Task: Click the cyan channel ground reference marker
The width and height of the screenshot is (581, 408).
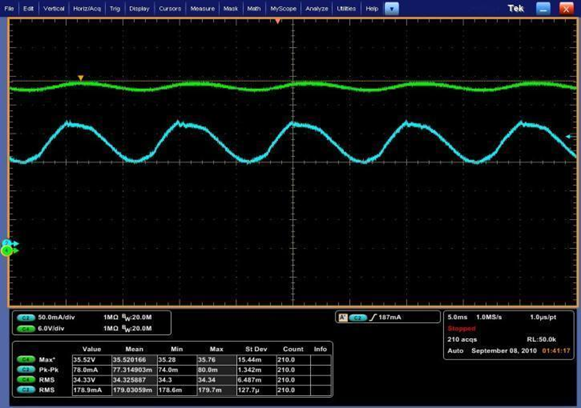Action: click(x=10, y=243)
